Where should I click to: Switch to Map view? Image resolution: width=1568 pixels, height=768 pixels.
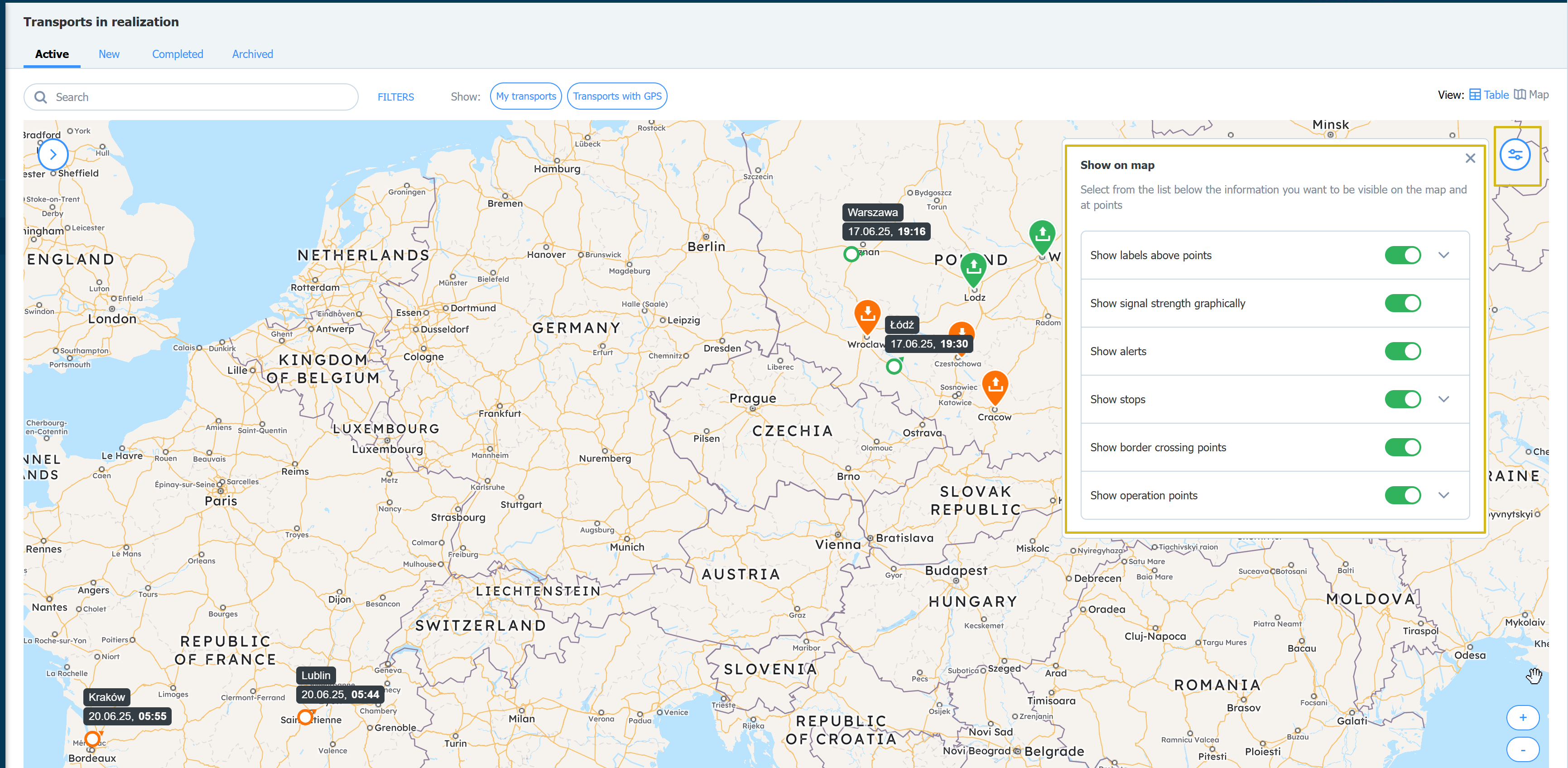[1531, 94]
